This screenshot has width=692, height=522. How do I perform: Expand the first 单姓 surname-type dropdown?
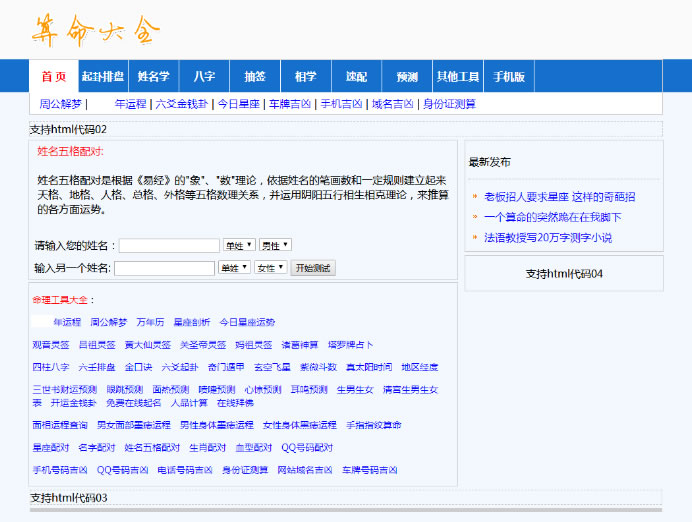click(239, 245)
